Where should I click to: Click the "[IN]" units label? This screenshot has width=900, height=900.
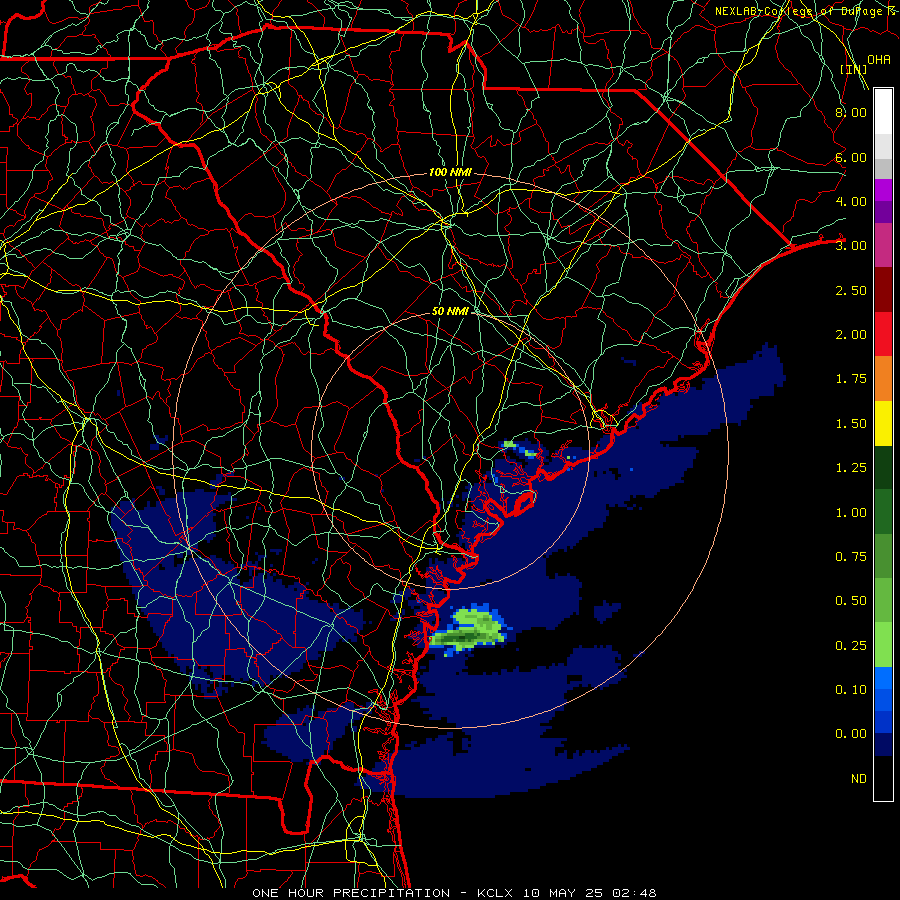pos(854,69)
